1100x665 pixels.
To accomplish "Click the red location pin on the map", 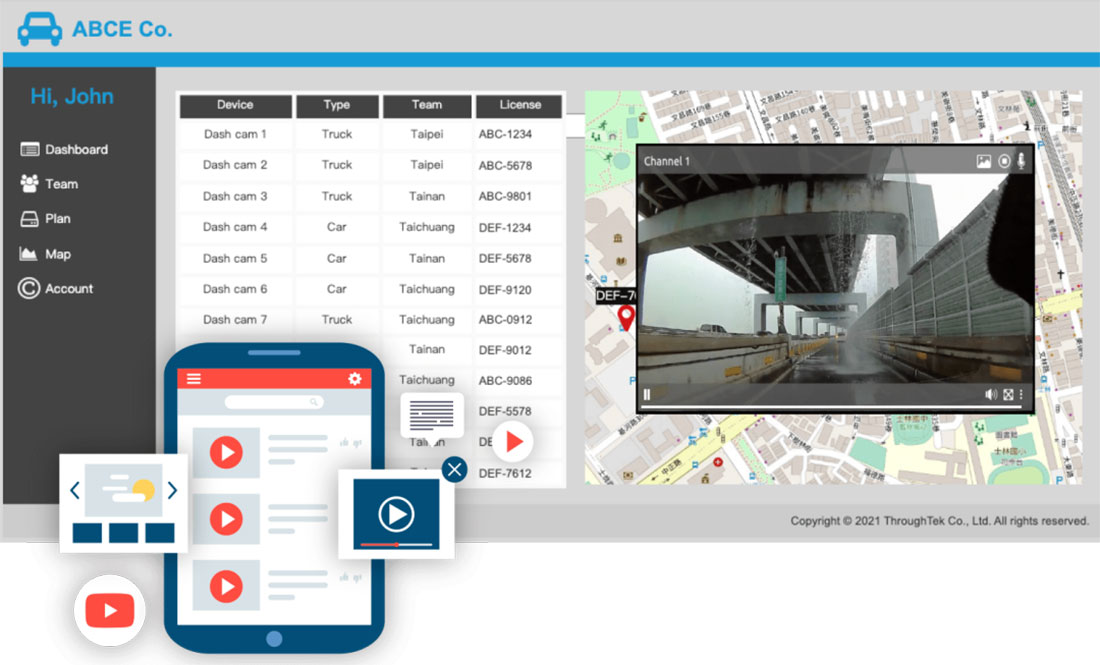I will (x=626, y=318).
